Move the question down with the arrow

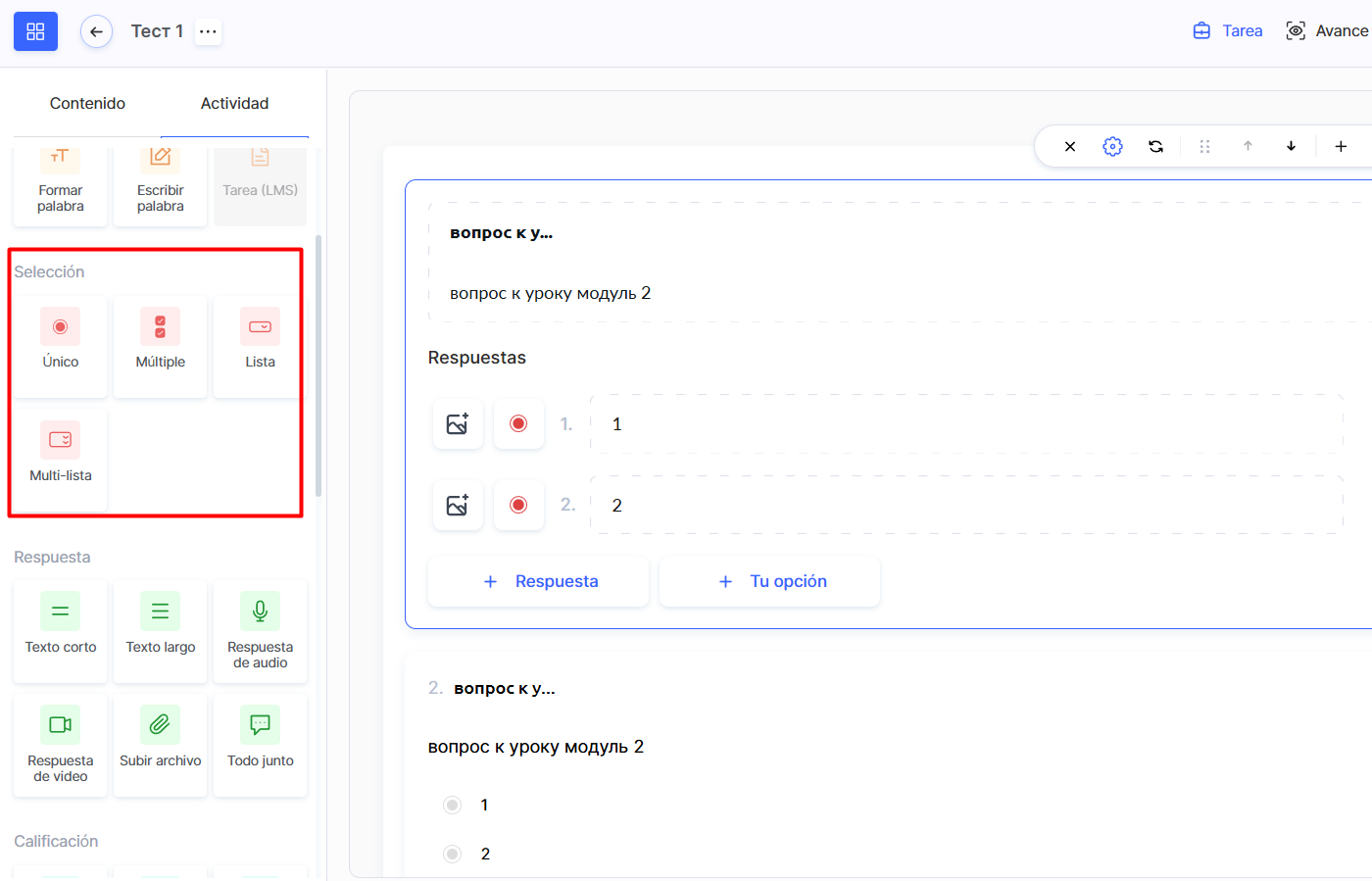1291,146
